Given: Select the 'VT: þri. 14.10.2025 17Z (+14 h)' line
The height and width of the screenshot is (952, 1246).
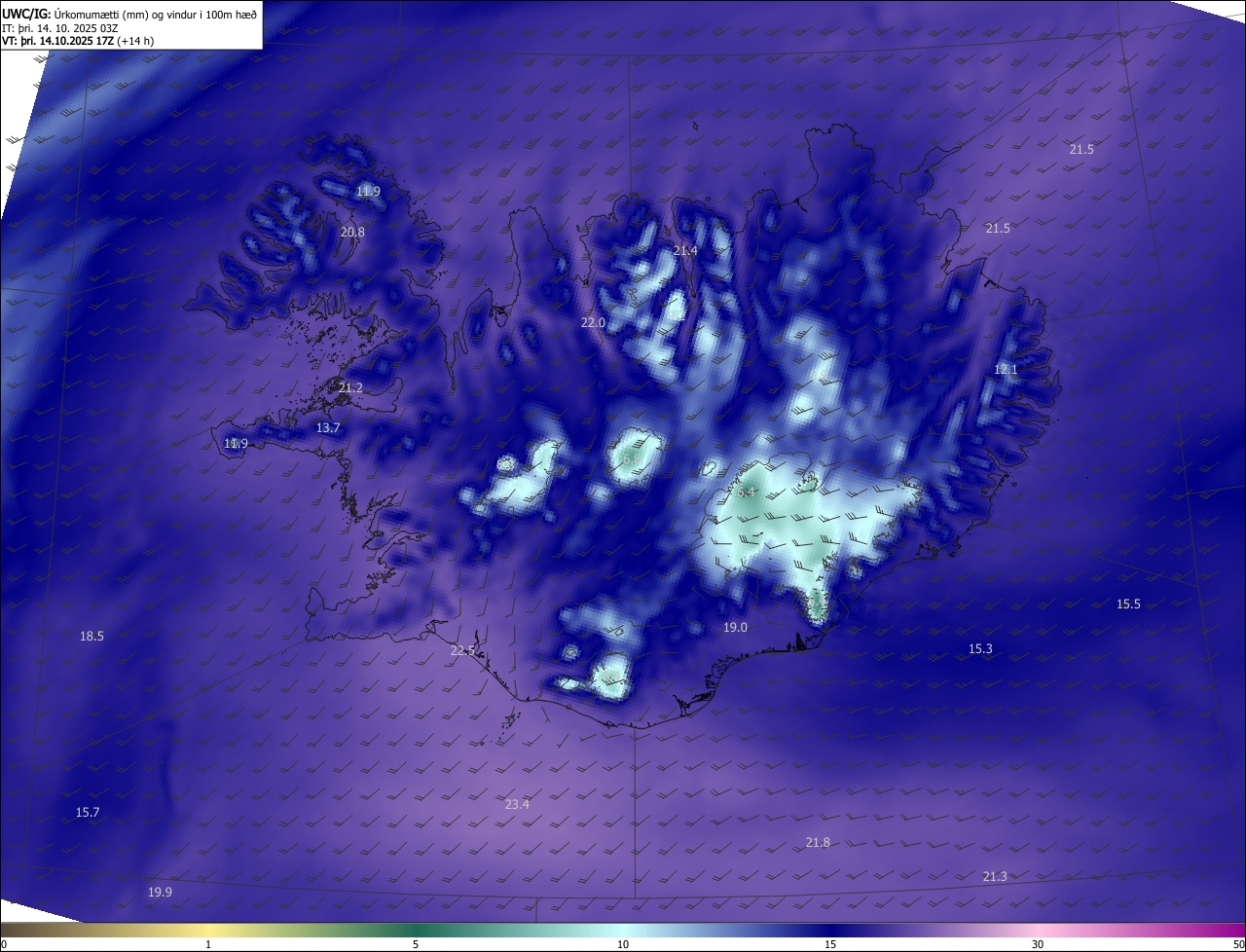Looking at the screenshot, I should (x=78, y=41).
